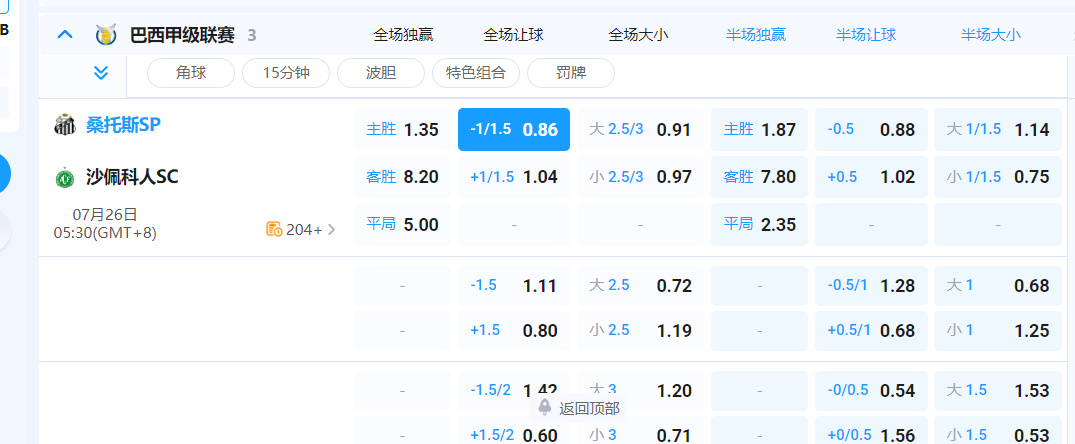Pick -0/0.5 half handicap odds 0.54

coord(871,391)
